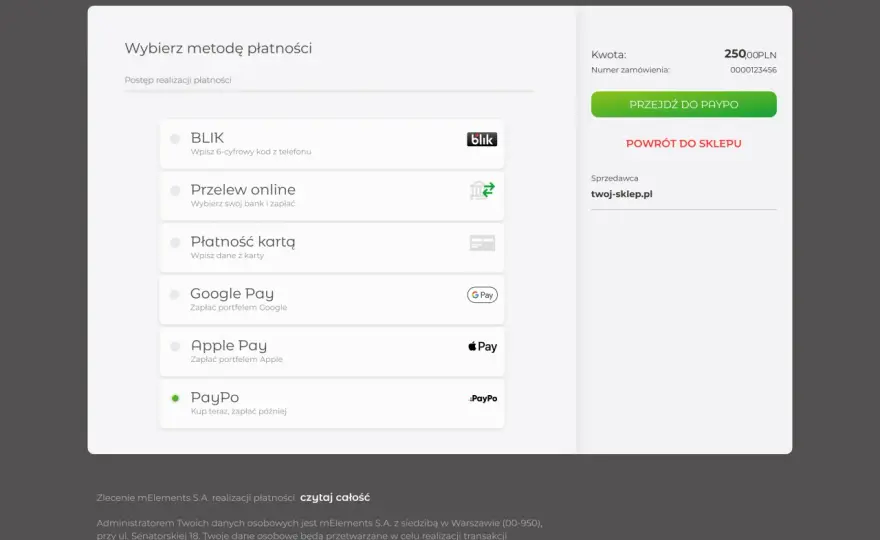880x540 pixels.
Task: Click the payment progress bar
Action: [329, 90]
